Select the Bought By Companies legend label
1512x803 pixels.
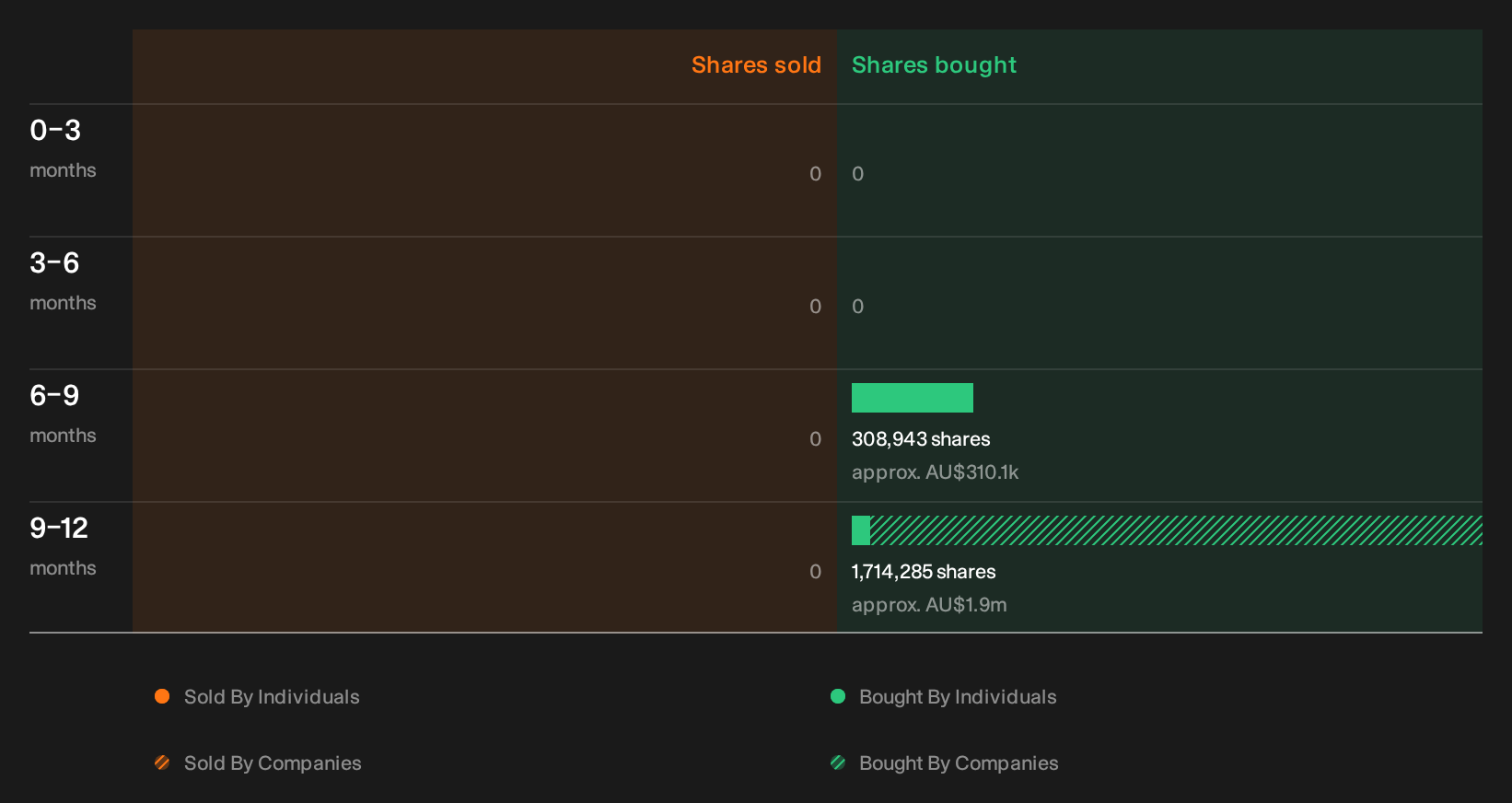click(959, 763)
